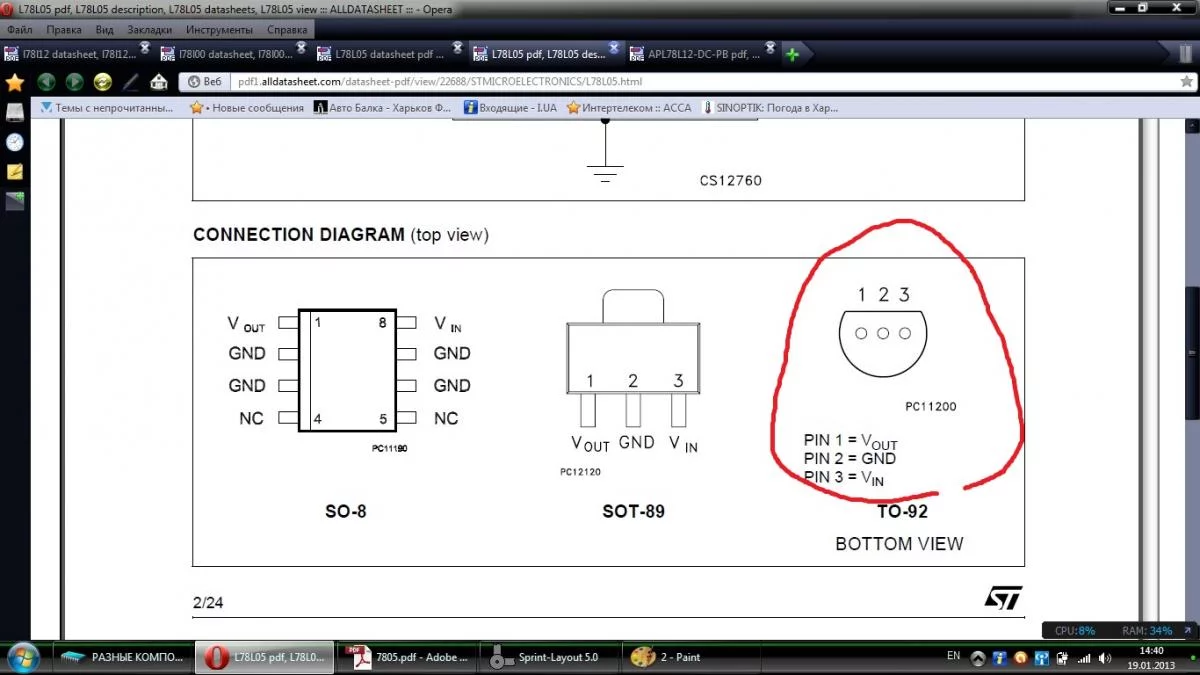Click the CPU 8% gadget readout
This screenshot has height=675, width=1200.
tap(1075, 631)
